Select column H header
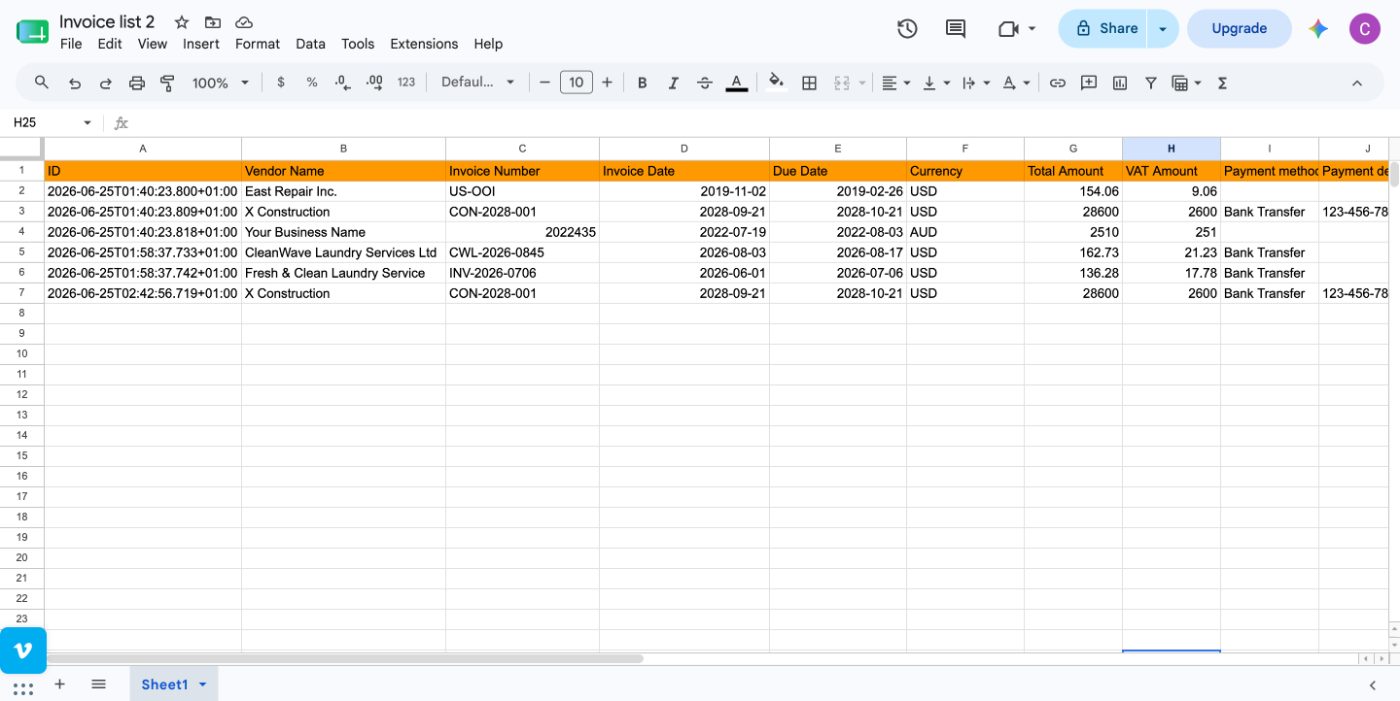The height and width of the screenshot is (701, 1400). click(1171, 148)
